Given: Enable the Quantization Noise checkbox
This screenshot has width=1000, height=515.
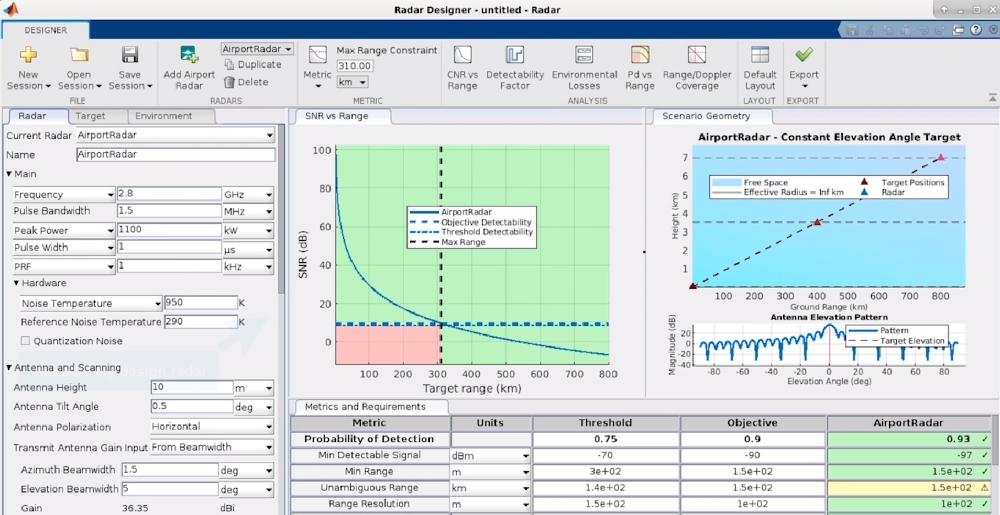Looking at the screenshot, I should point(26,341).
